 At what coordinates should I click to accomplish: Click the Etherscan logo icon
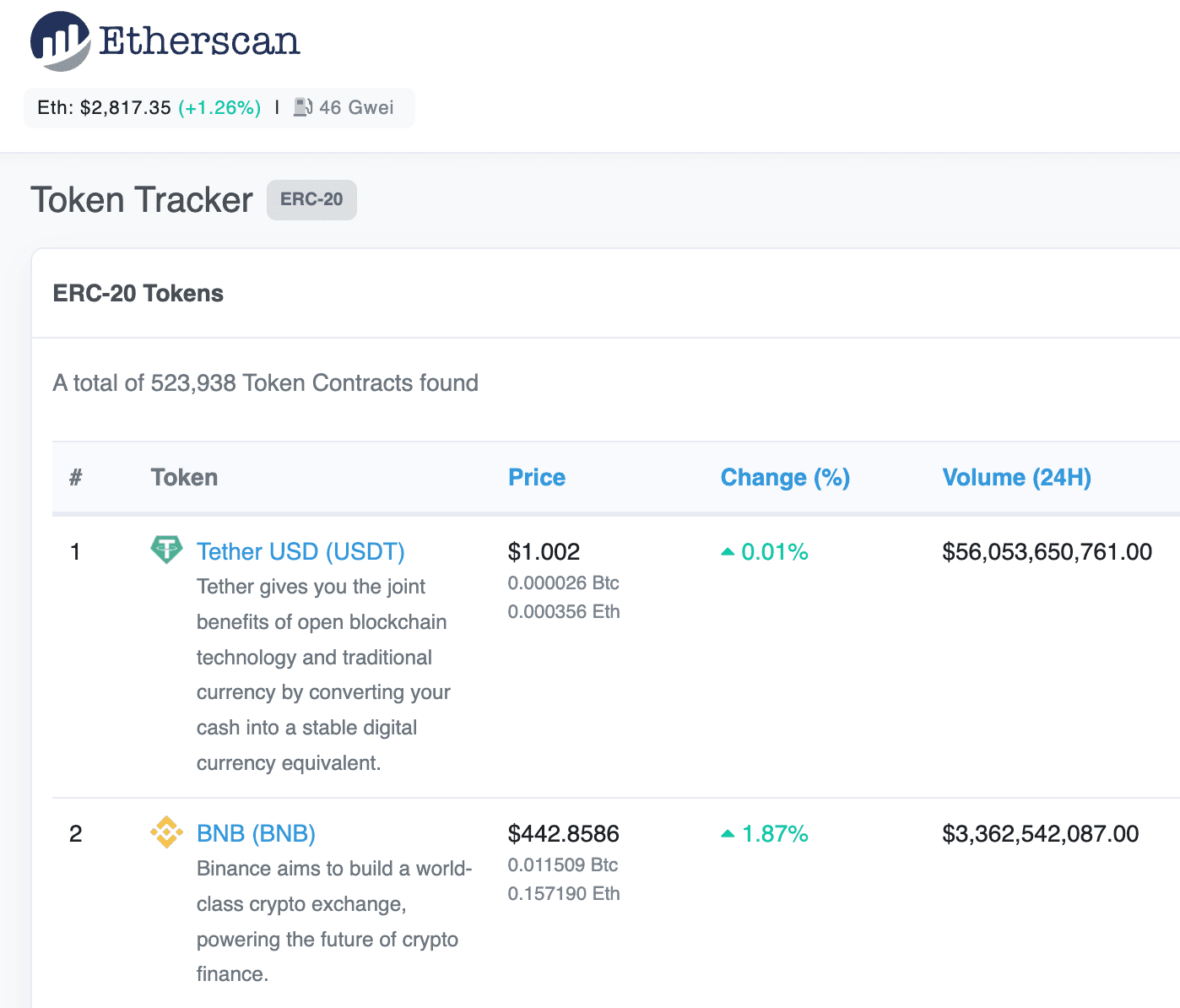60,41
